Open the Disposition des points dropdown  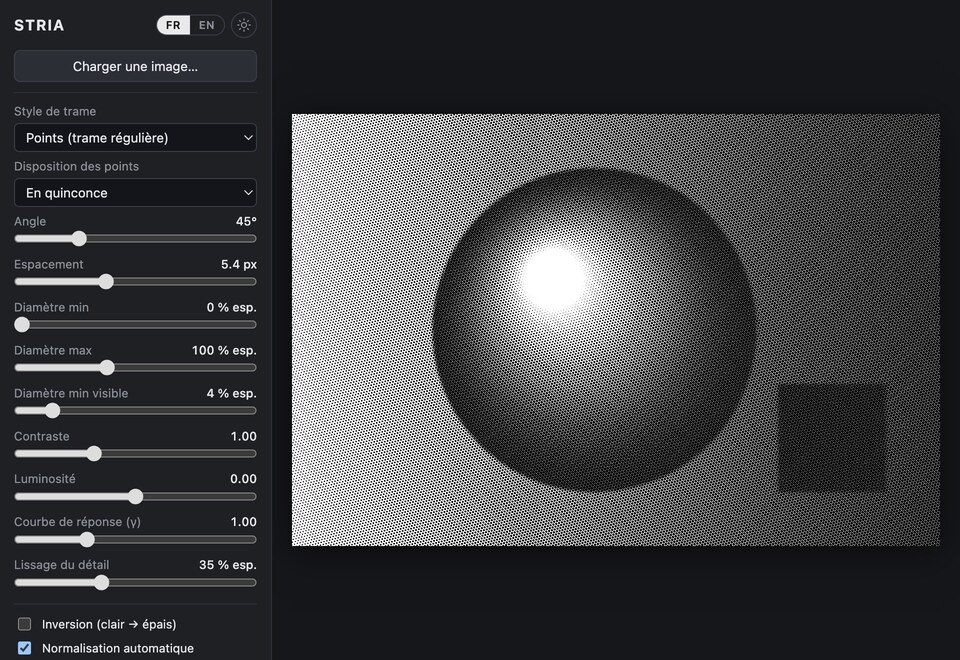135,193
